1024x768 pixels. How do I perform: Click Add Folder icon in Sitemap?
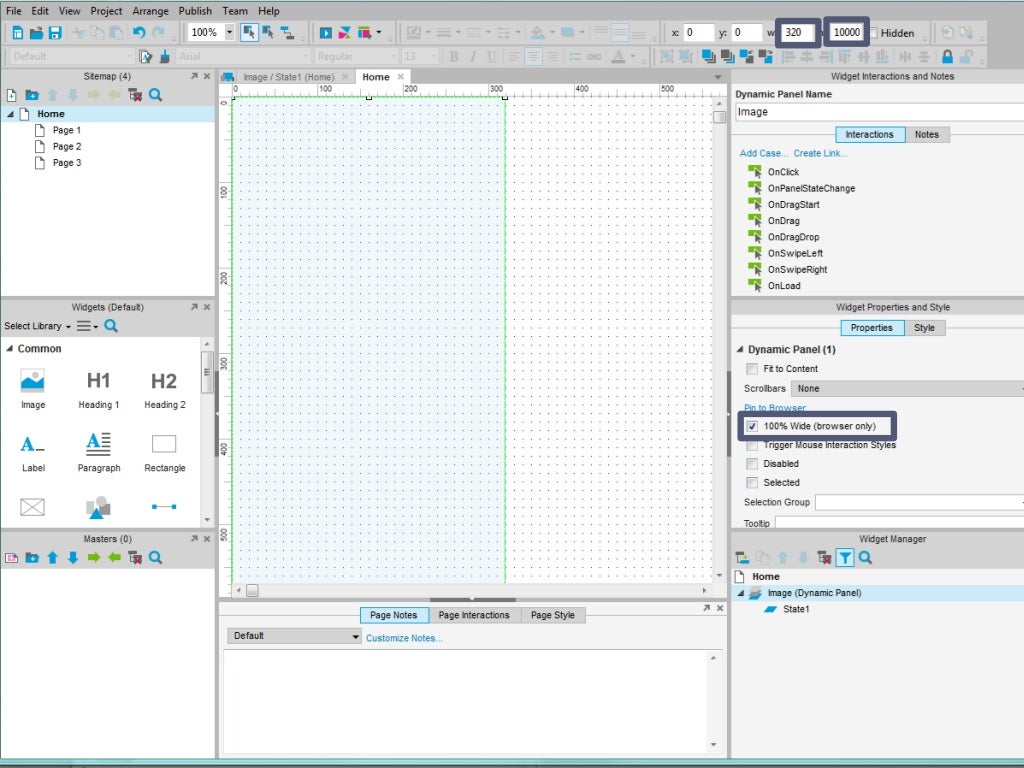pyautogui.click(x=32, y=95)
